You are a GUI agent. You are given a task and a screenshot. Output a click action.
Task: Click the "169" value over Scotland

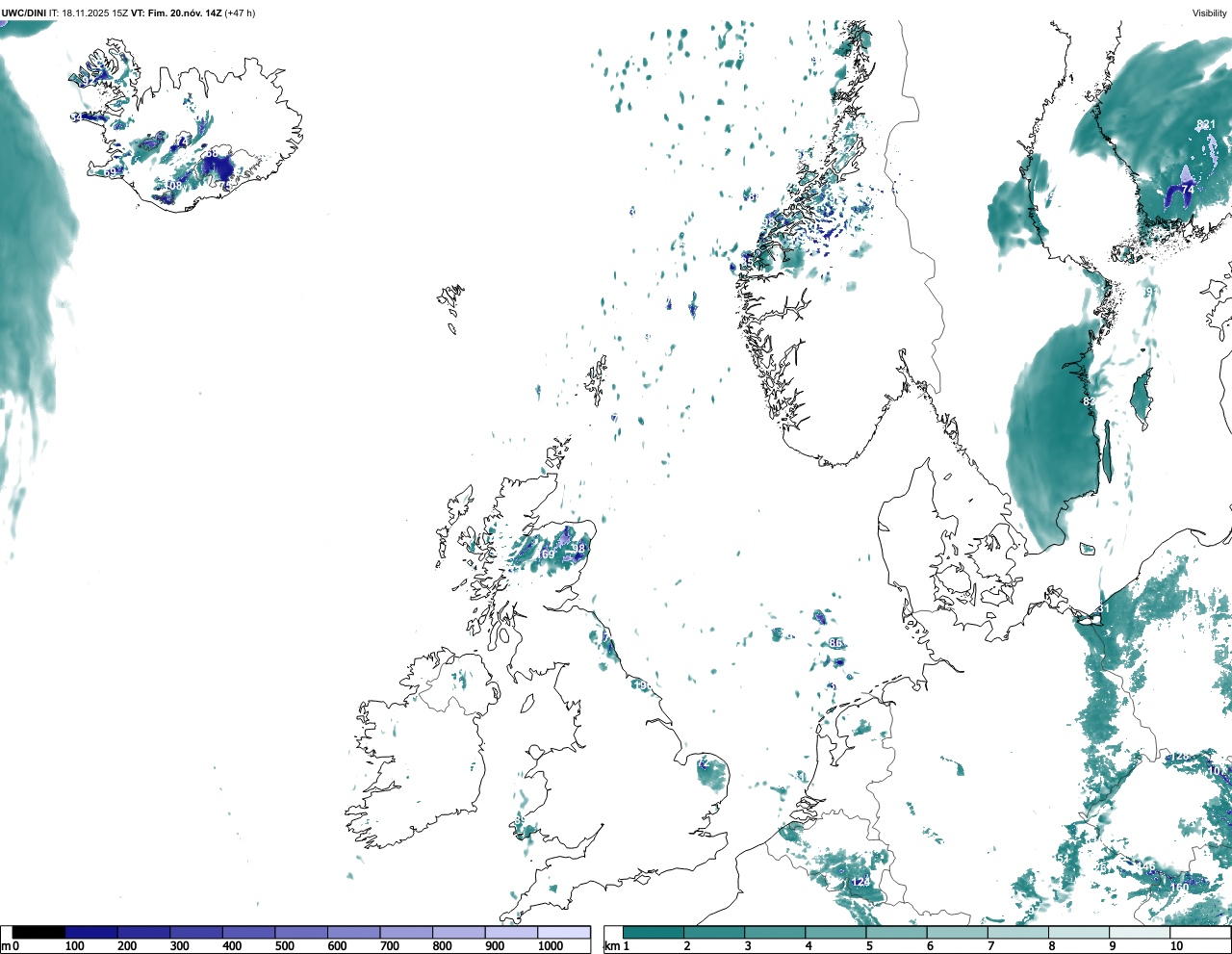[546, 554]
